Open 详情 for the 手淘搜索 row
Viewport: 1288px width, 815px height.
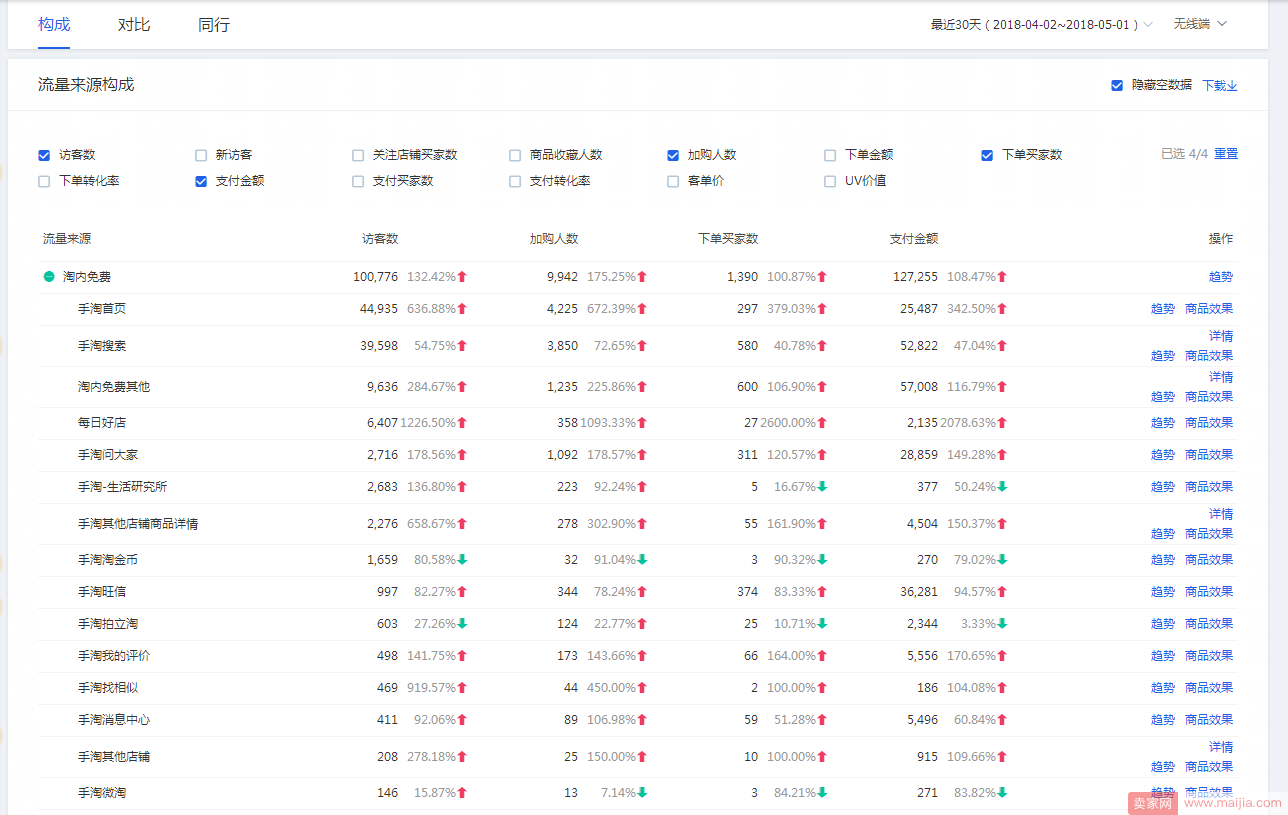click(1221, 336)
